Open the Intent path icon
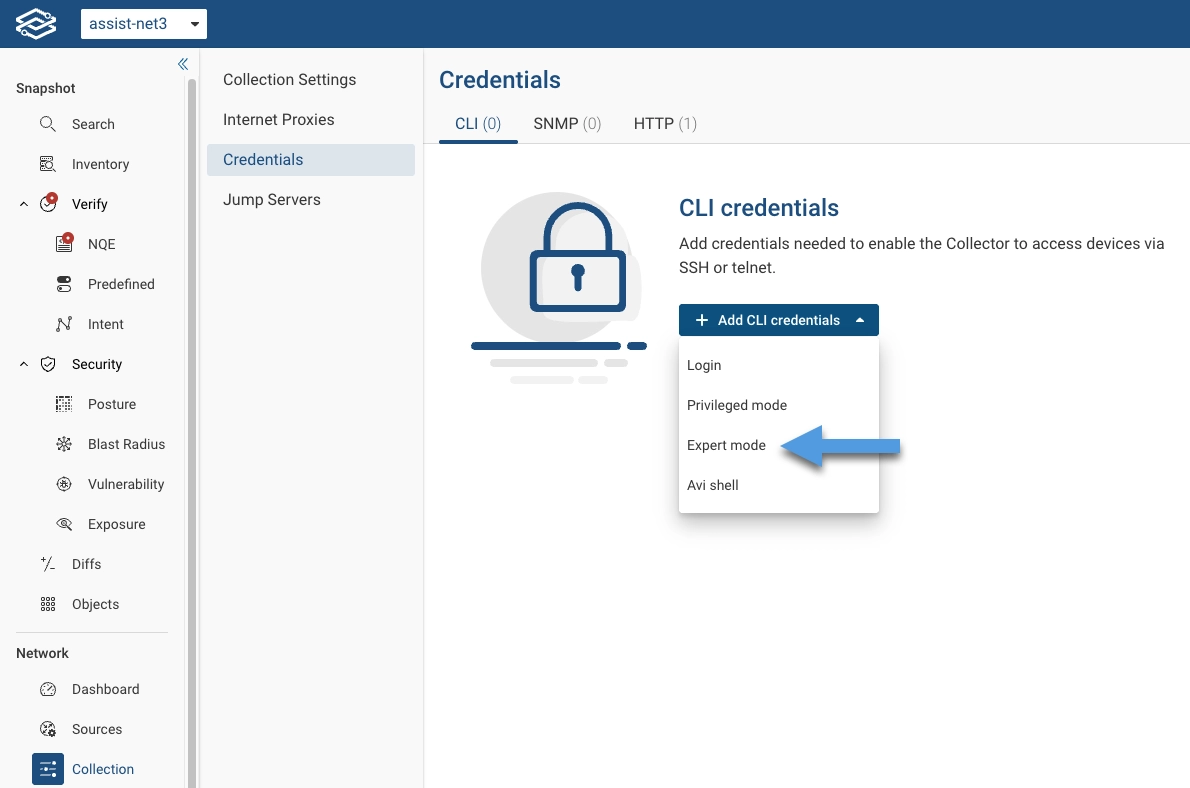Viewport: 1190px width, 788px height. click(x=64, y=324)
